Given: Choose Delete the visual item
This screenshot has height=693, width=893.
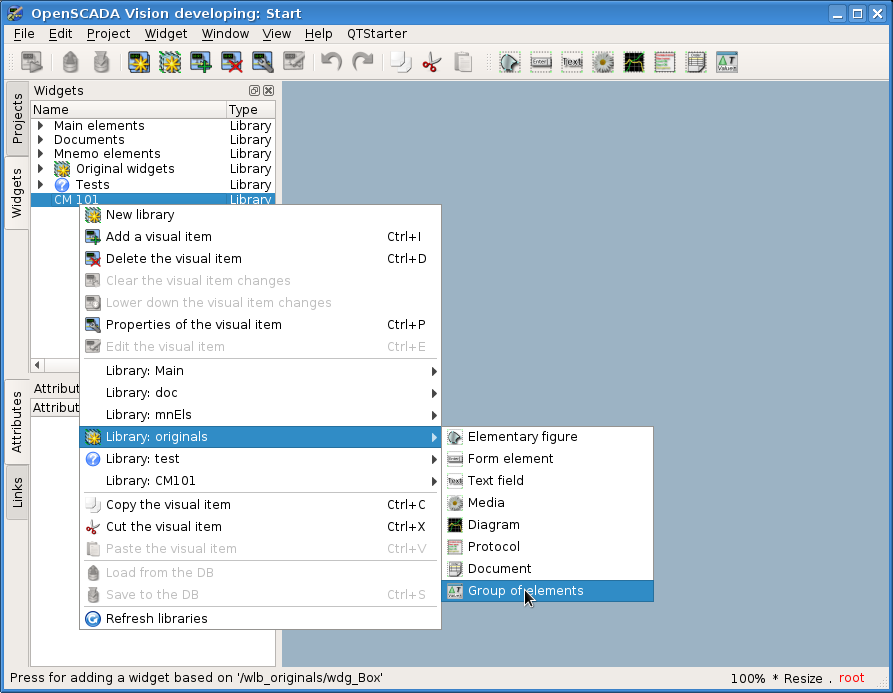Looking at the screenshot, I should pos(261,259).
